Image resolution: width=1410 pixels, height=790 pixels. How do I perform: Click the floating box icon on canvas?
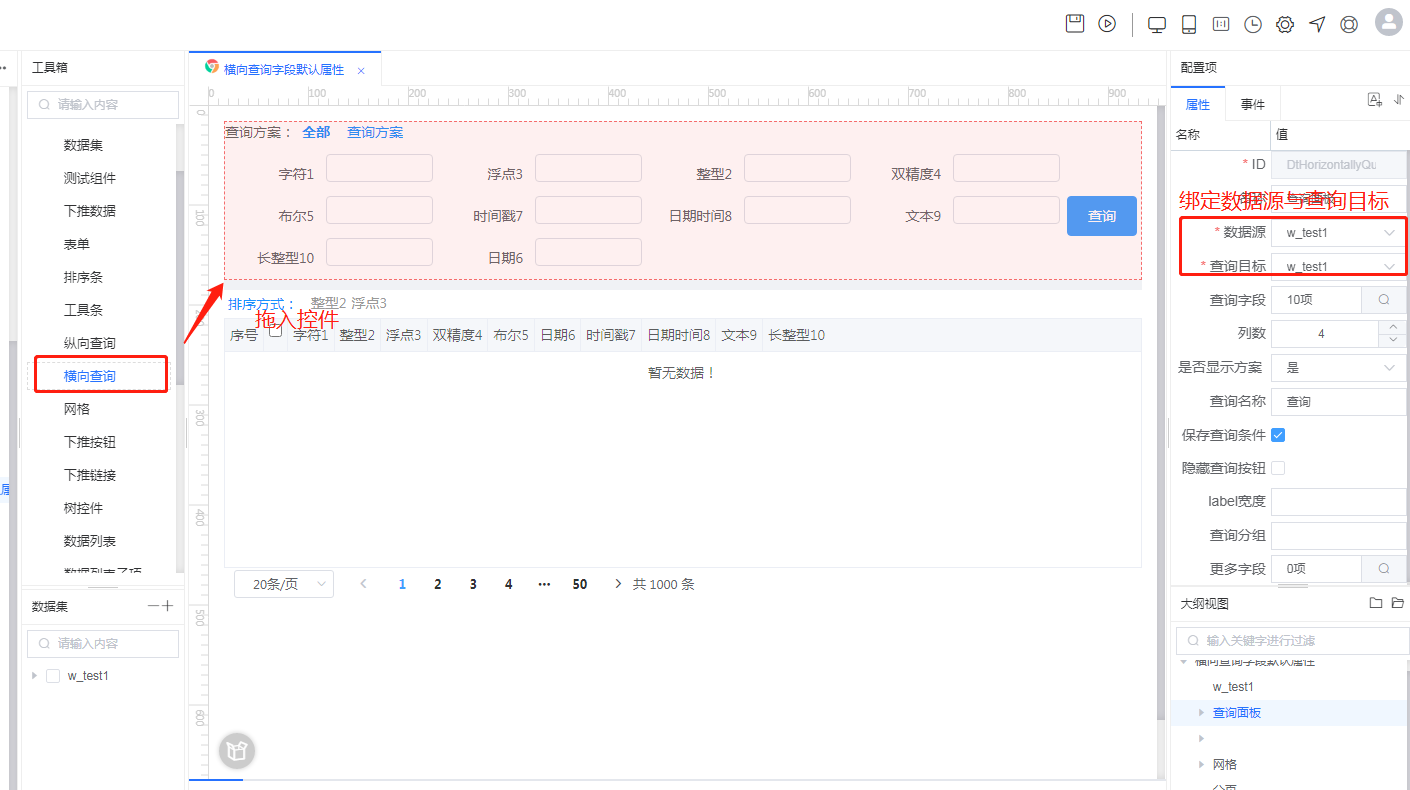coord(237,750)
